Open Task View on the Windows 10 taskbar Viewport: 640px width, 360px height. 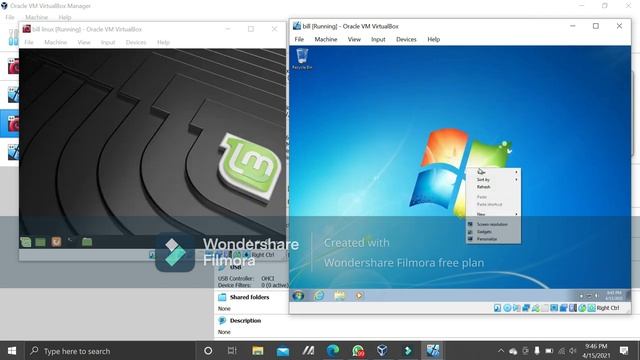click(x=232, y=351)
